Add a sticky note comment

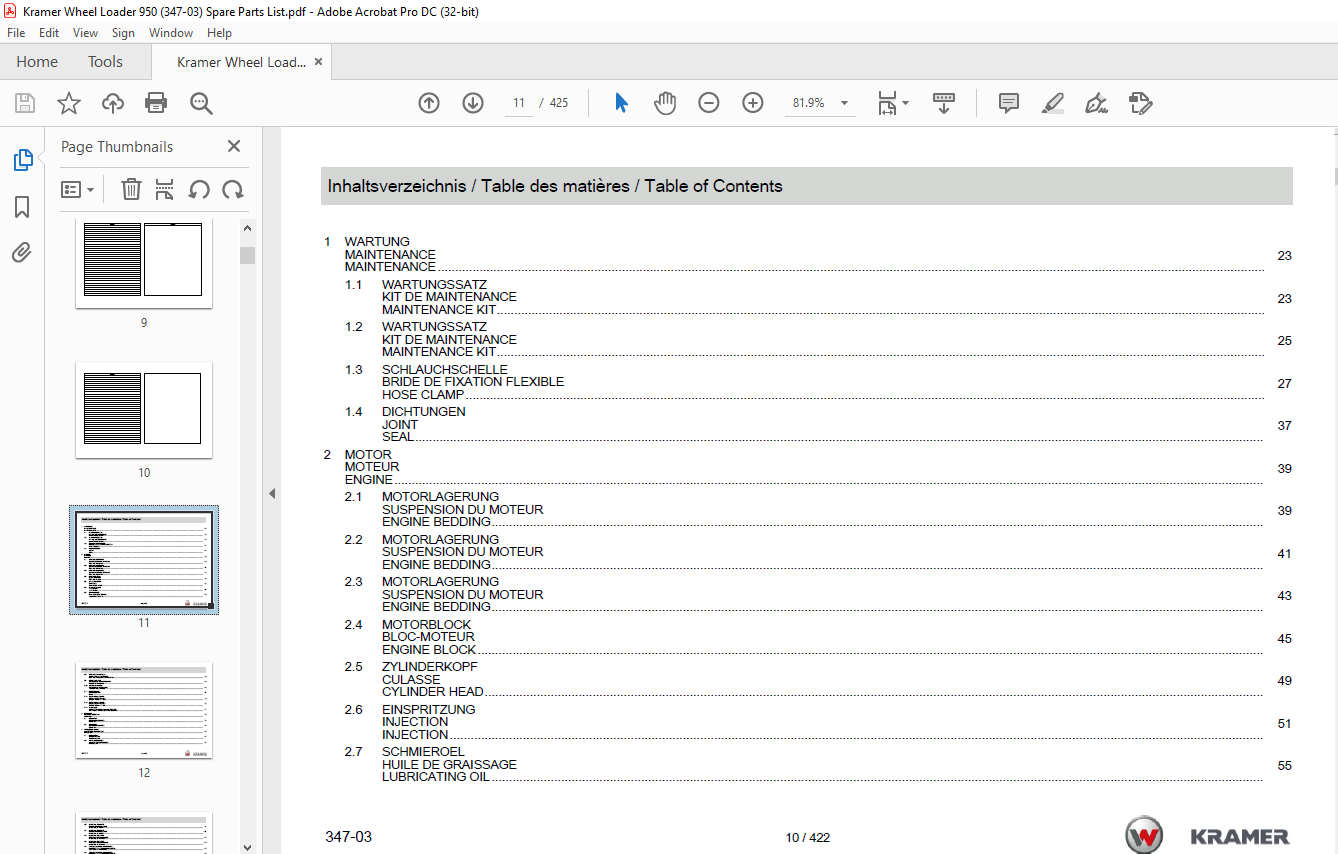click(1009, 103)
